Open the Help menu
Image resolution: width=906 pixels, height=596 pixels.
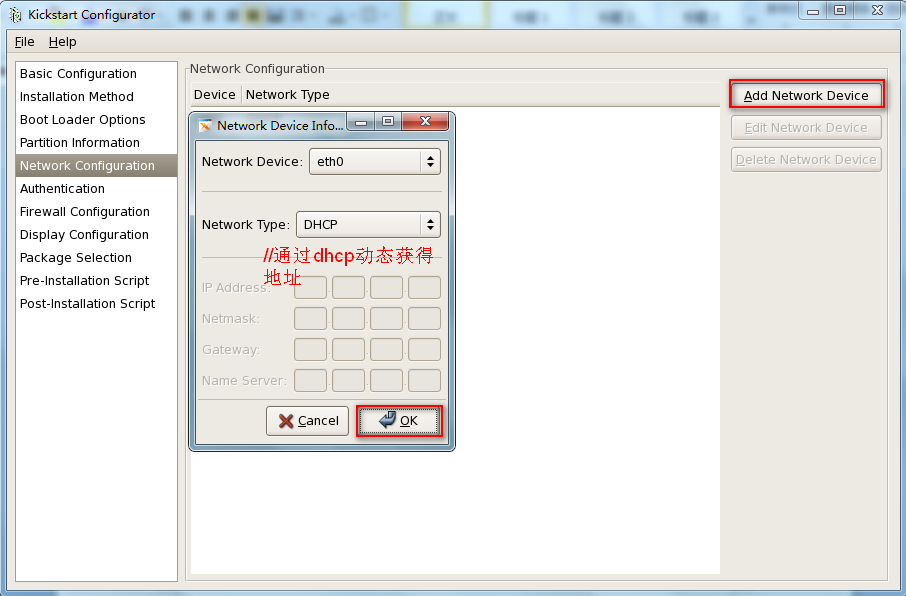(62, 42)
